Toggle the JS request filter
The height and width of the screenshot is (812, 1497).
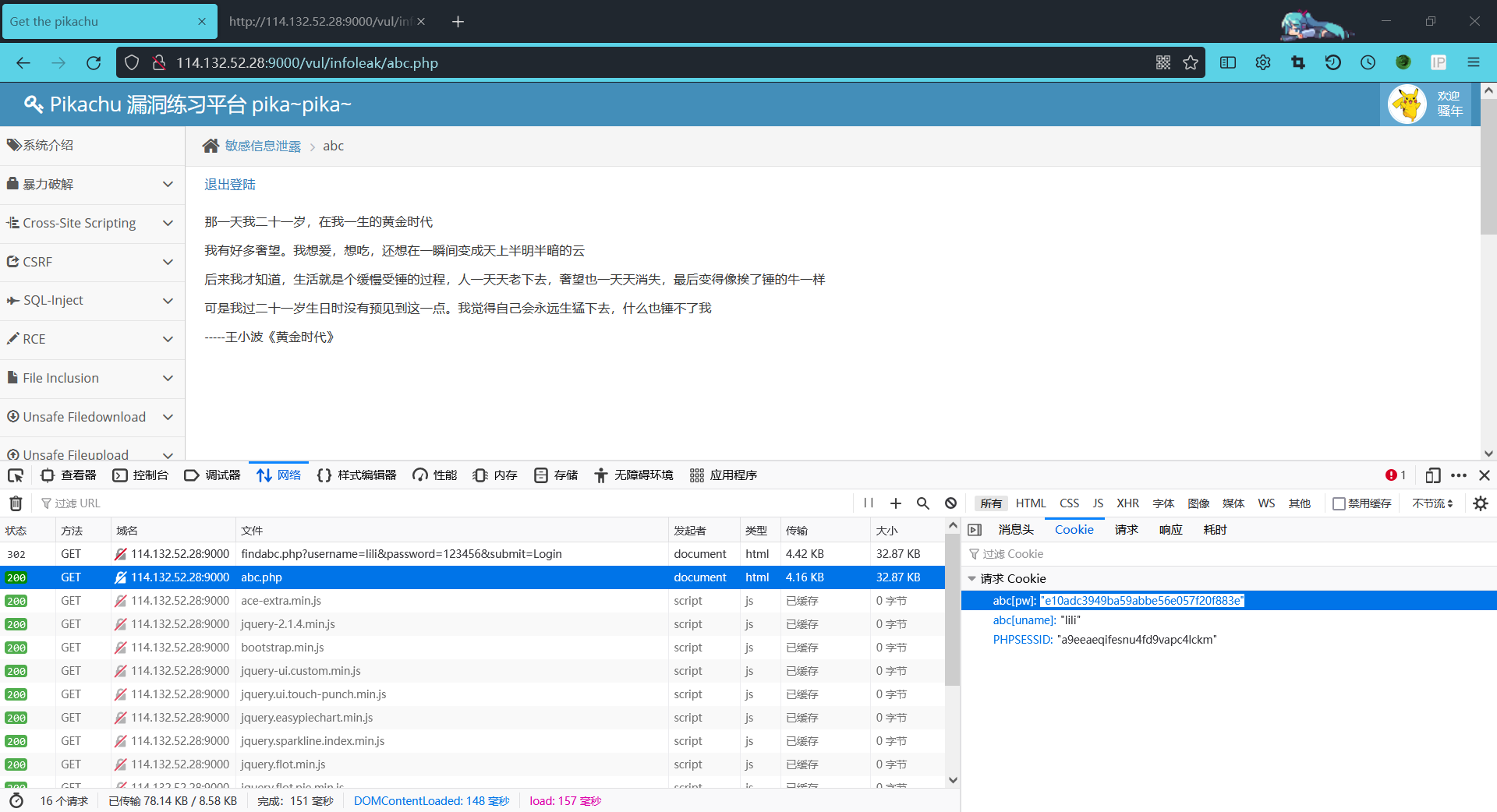[1098, 504]
